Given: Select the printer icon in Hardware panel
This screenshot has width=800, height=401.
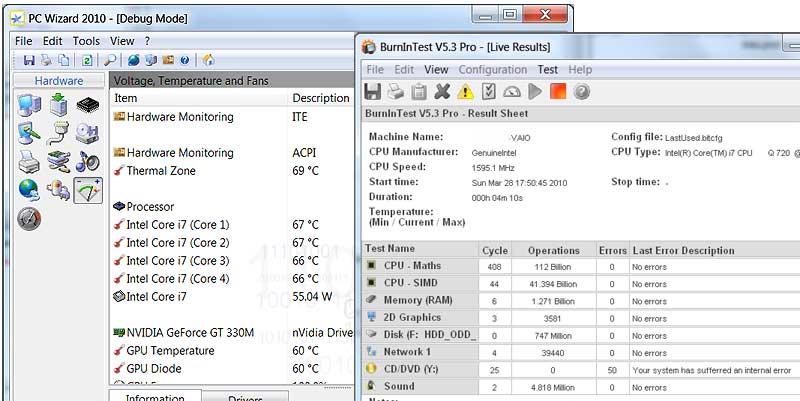Looking at the screenshot, I should [x=29, y=162].
